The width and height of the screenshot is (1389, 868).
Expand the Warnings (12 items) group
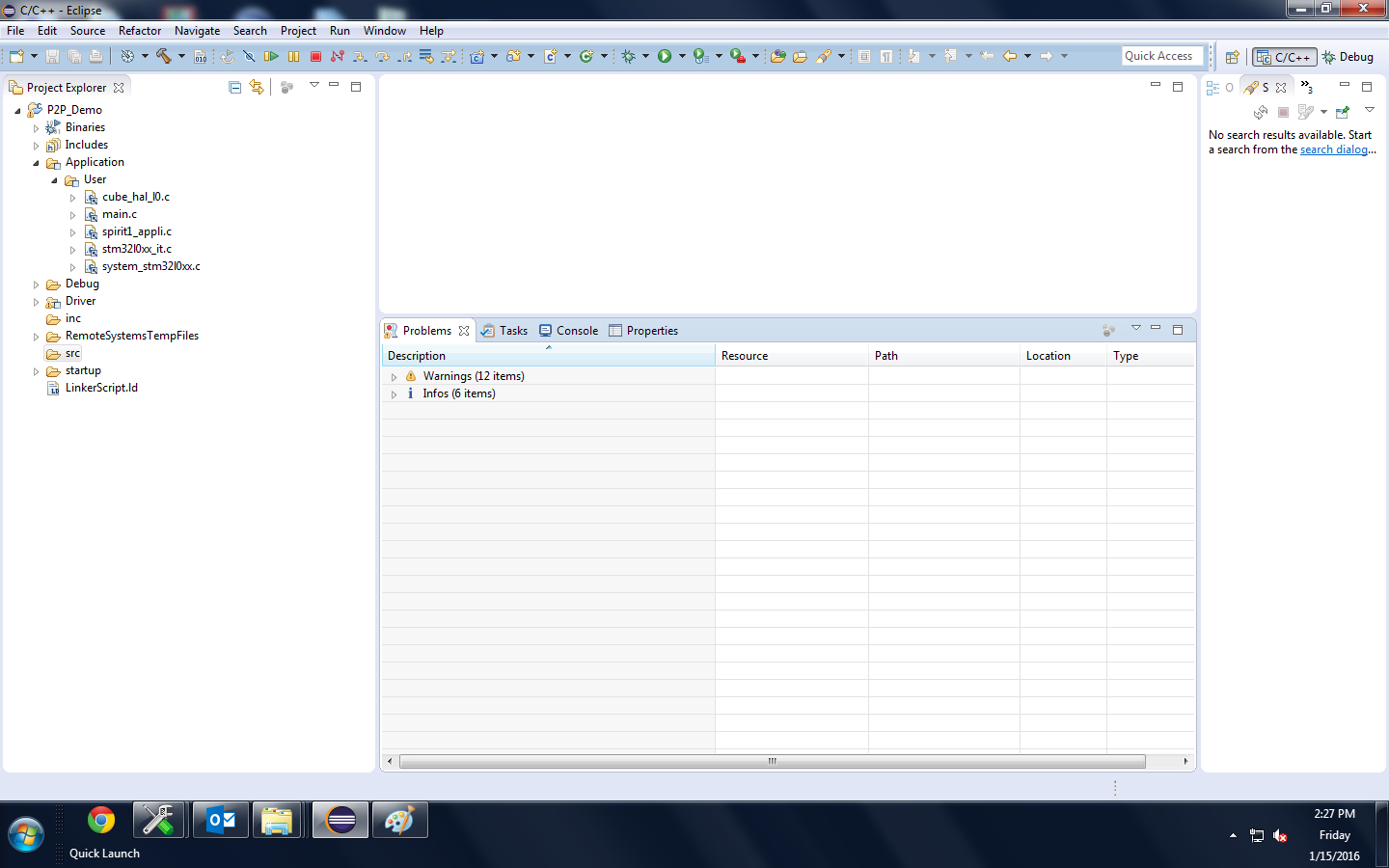(x=394, y=377)
